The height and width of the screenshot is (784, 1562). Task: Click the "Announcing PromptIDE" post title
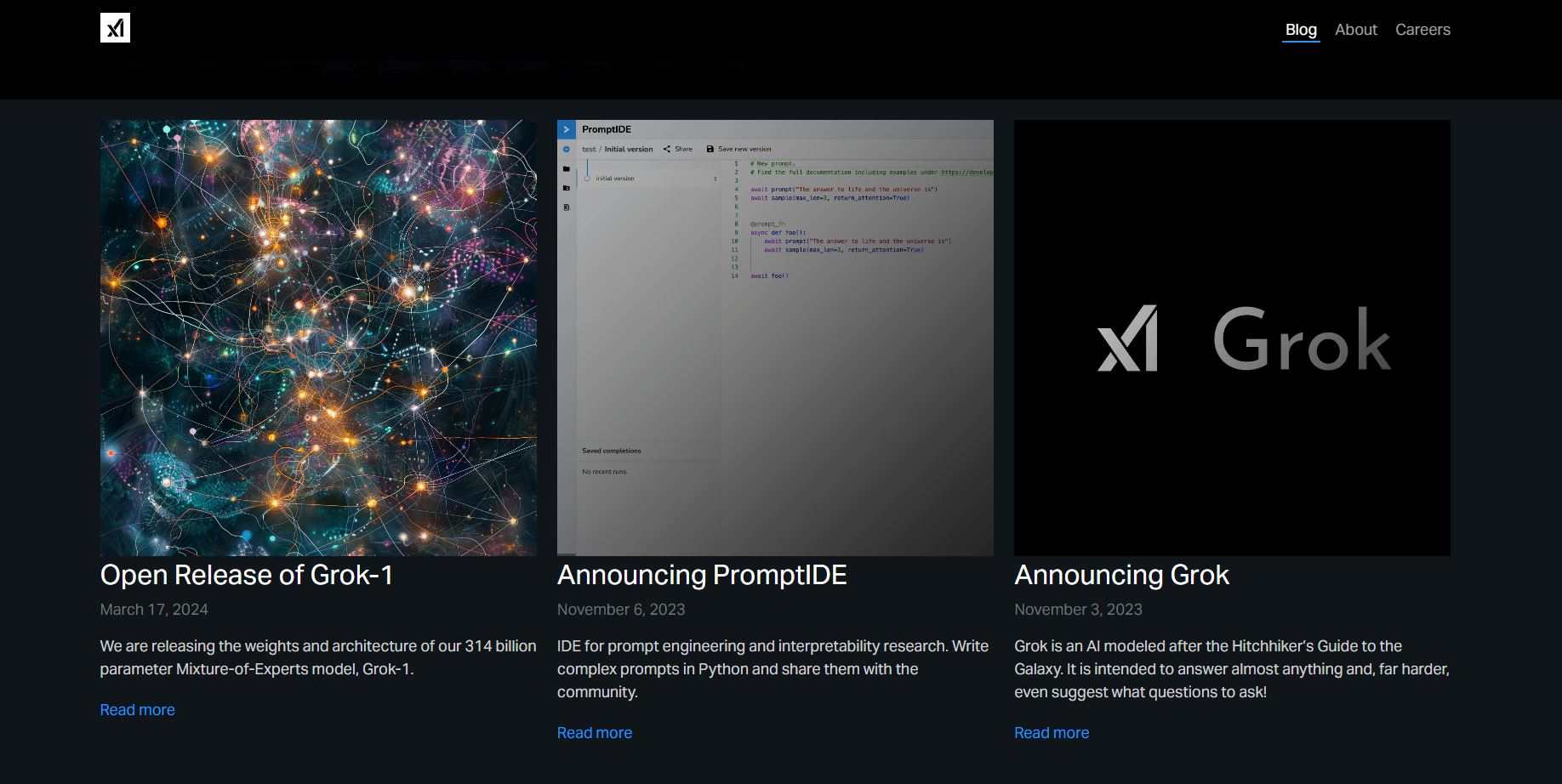(x=701, y=576)
